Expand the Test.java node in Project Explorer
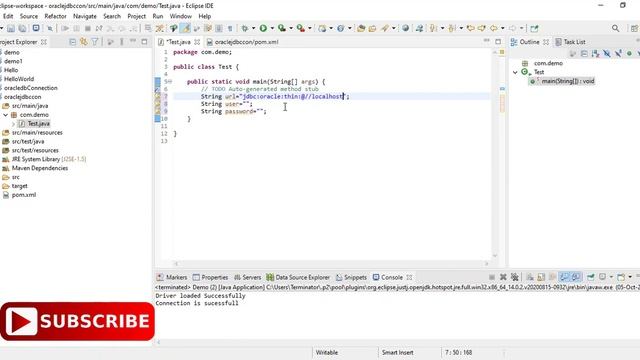 13,123
